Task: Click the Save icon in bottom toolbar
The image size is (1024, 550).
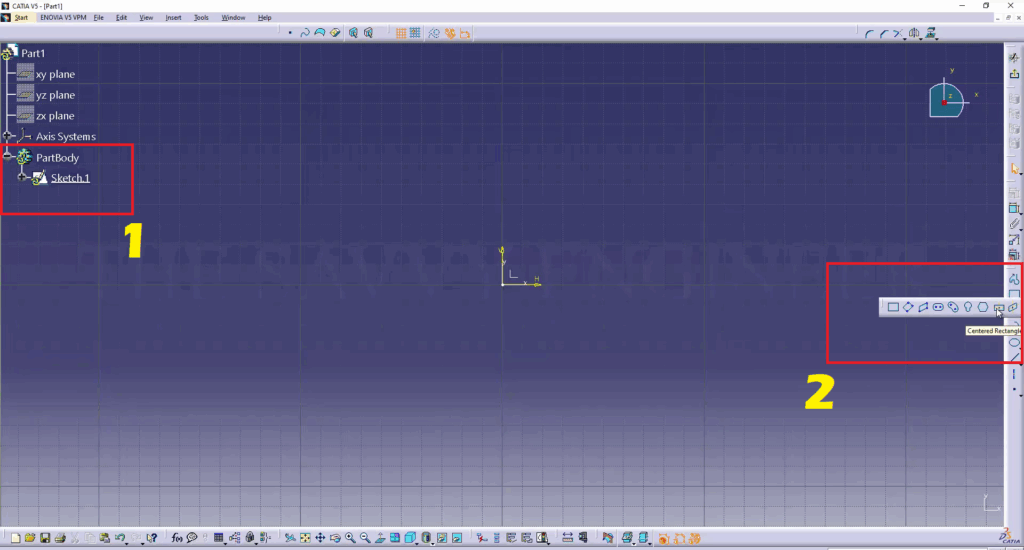Action: [x=45, y=538]
